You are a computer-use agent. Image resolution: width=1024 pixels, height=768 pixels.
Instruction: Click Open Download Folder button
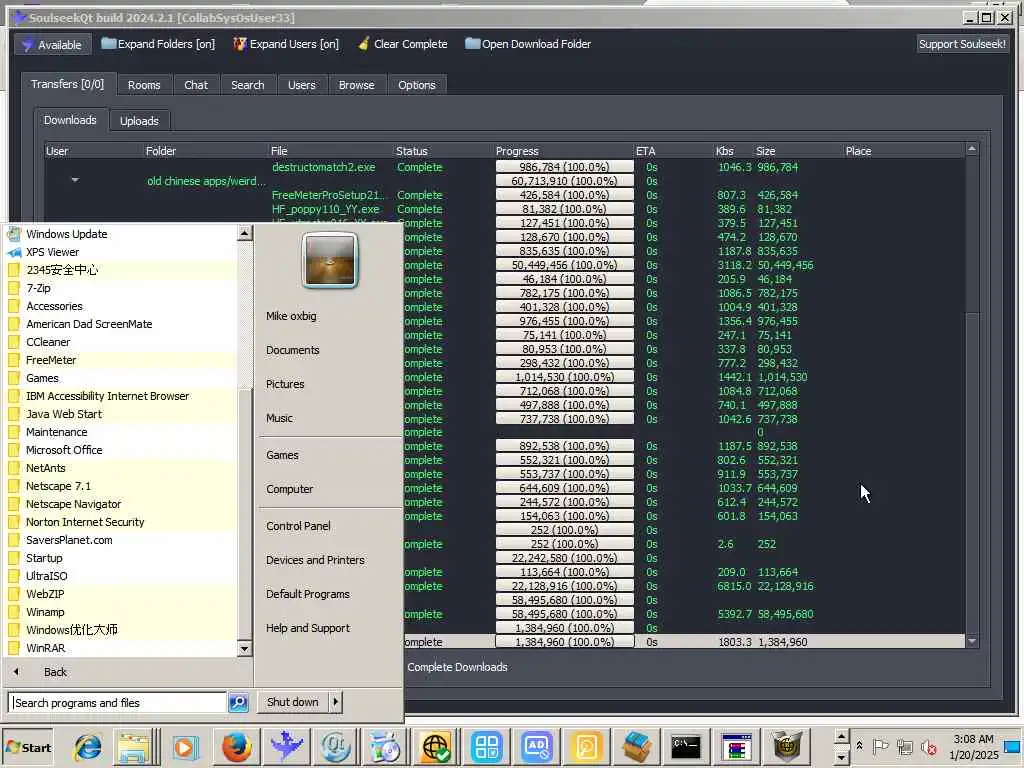point(528,44)
